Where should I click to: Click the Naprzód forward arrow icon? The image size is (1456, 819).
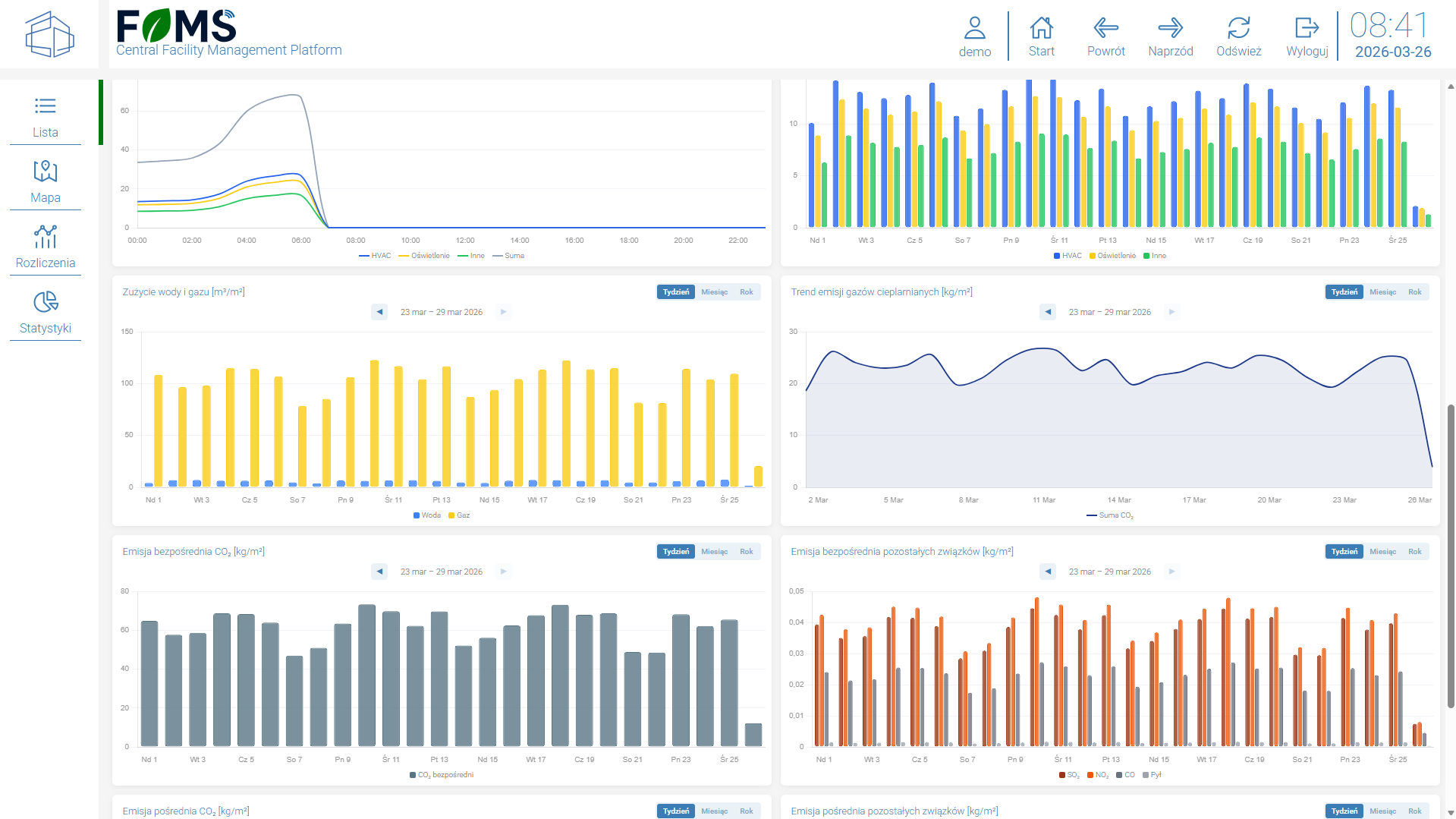(1170, 28)
